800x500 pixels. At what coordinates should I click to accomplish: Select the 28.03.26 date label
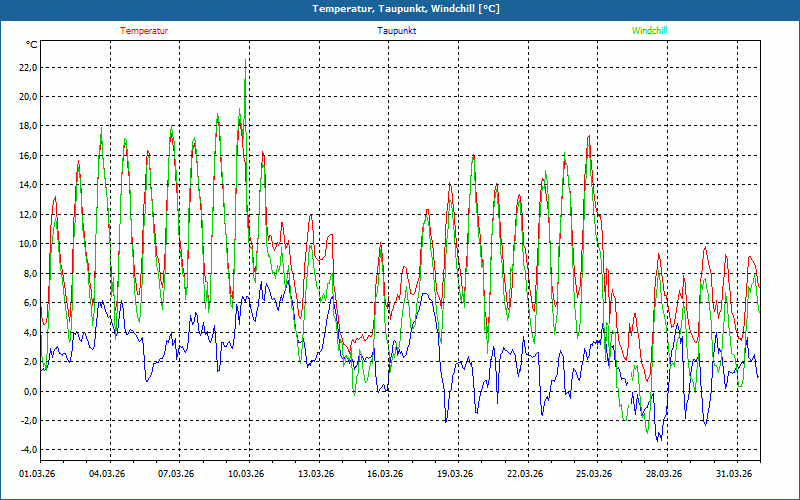[663, 474]
